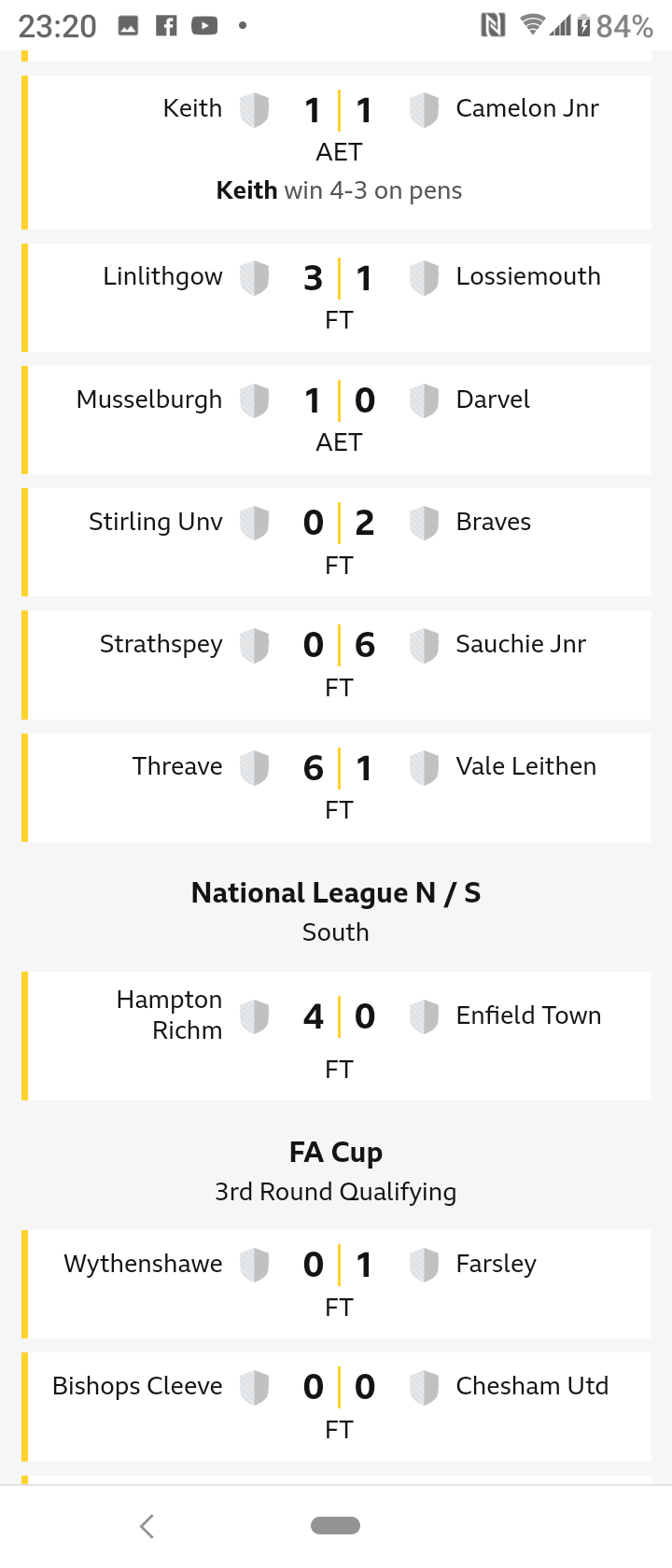The height and width of the screenshot is (1568, 672).
Task: Select the FA Cup competition heading
Action: coord(336,1153)
